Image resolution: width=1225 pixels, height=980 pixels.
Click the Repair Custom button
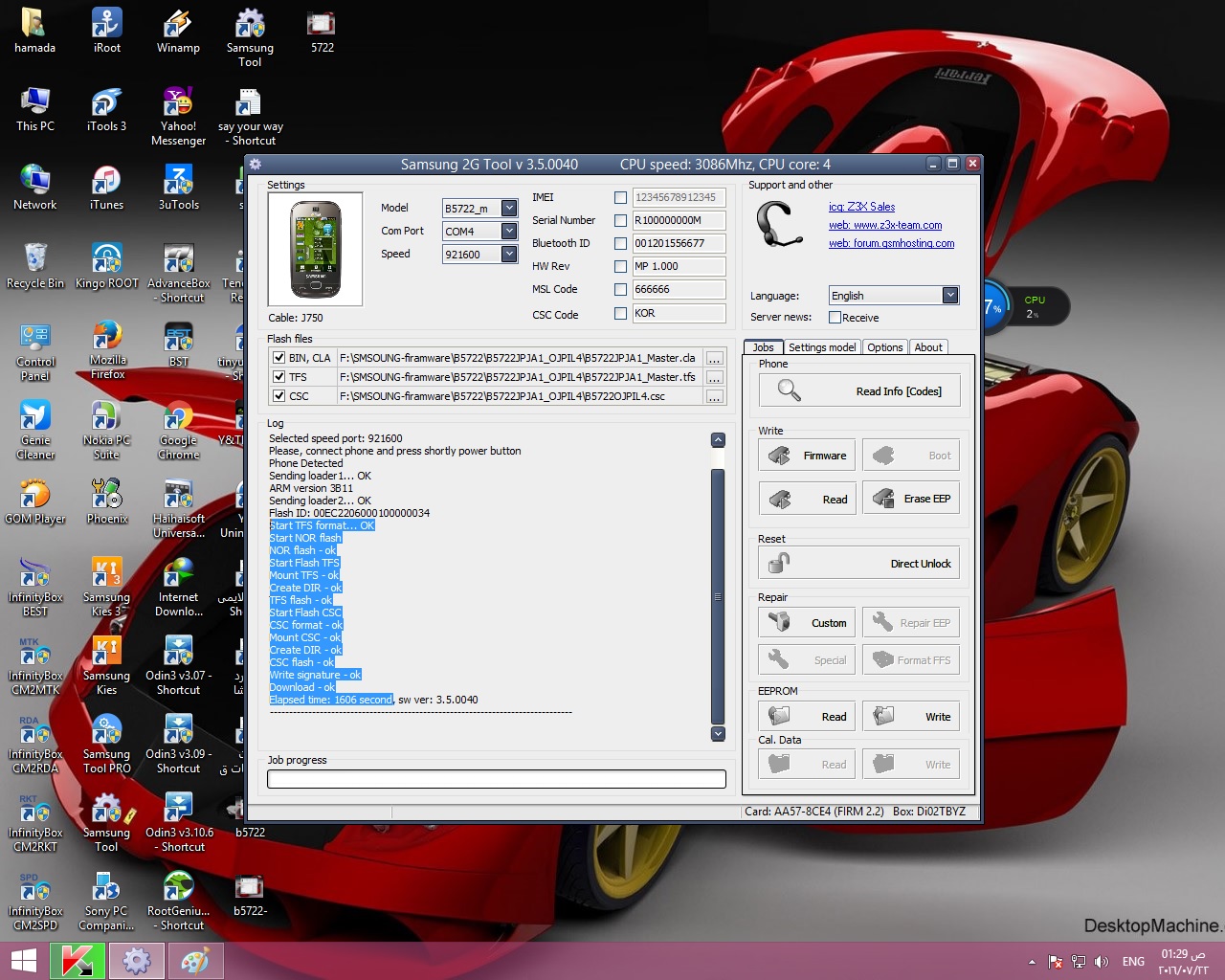coord(807,623)
